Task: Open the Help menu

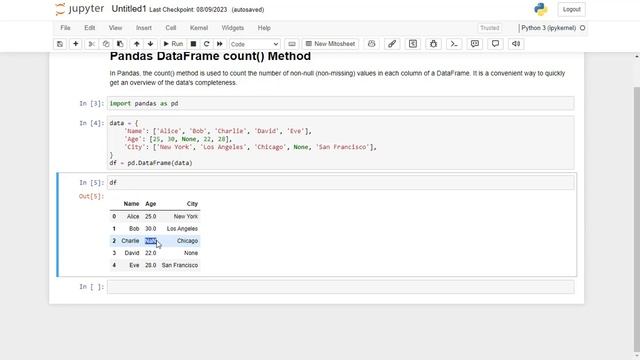Action: click(x=264, y=28)
